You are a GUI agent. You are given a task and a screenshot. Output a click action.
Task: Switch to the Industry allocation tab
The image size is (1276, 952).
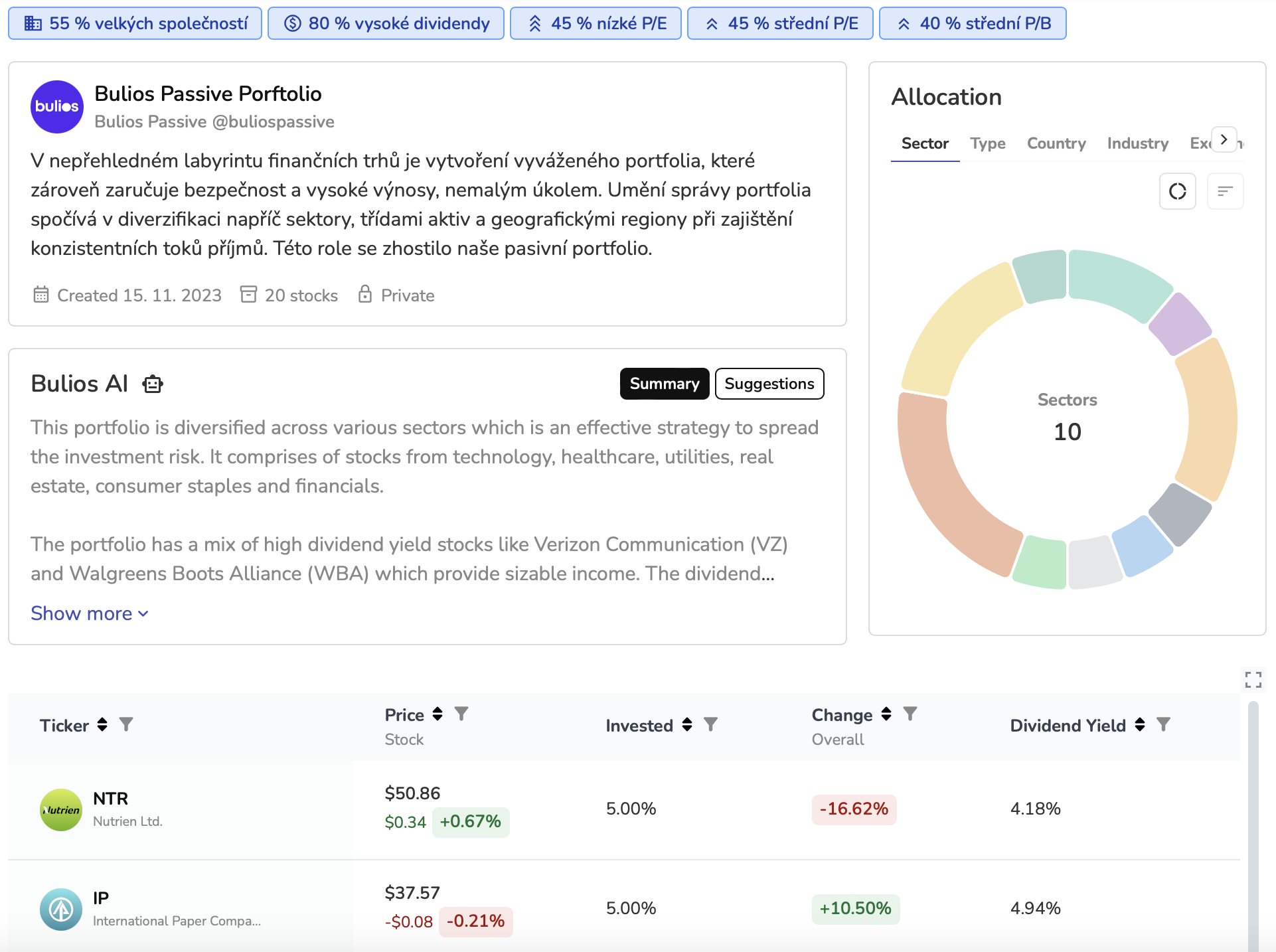(1138, 143)
